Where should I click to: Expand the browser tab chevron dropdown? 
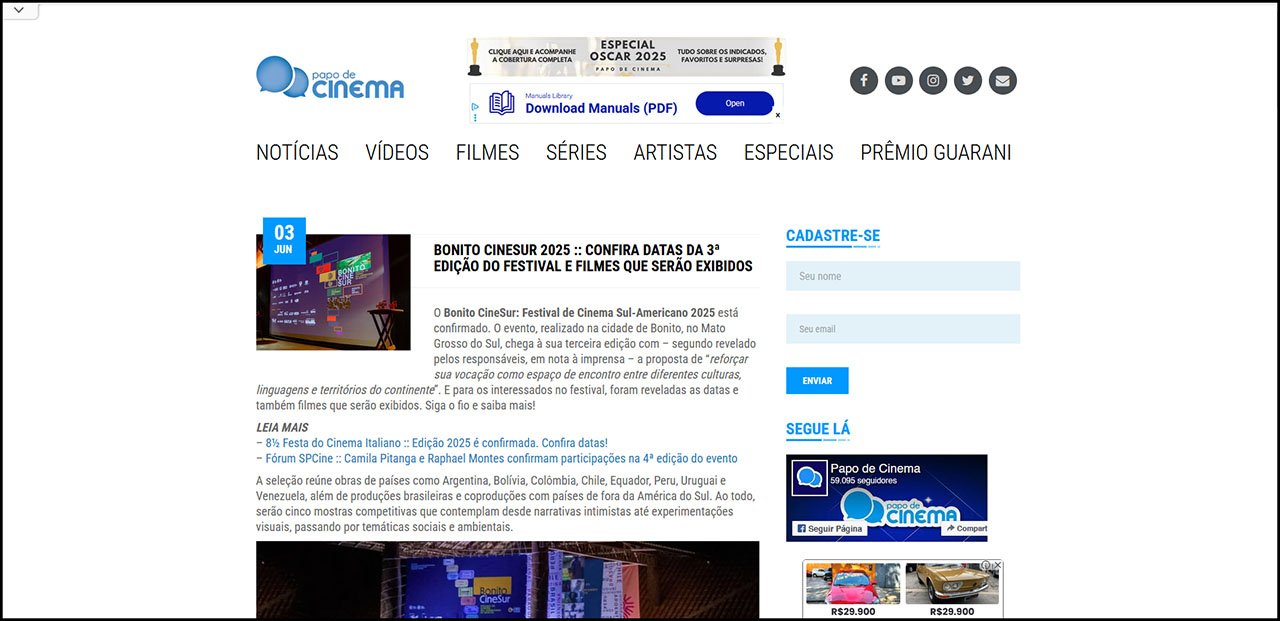(x=20, y=12)
